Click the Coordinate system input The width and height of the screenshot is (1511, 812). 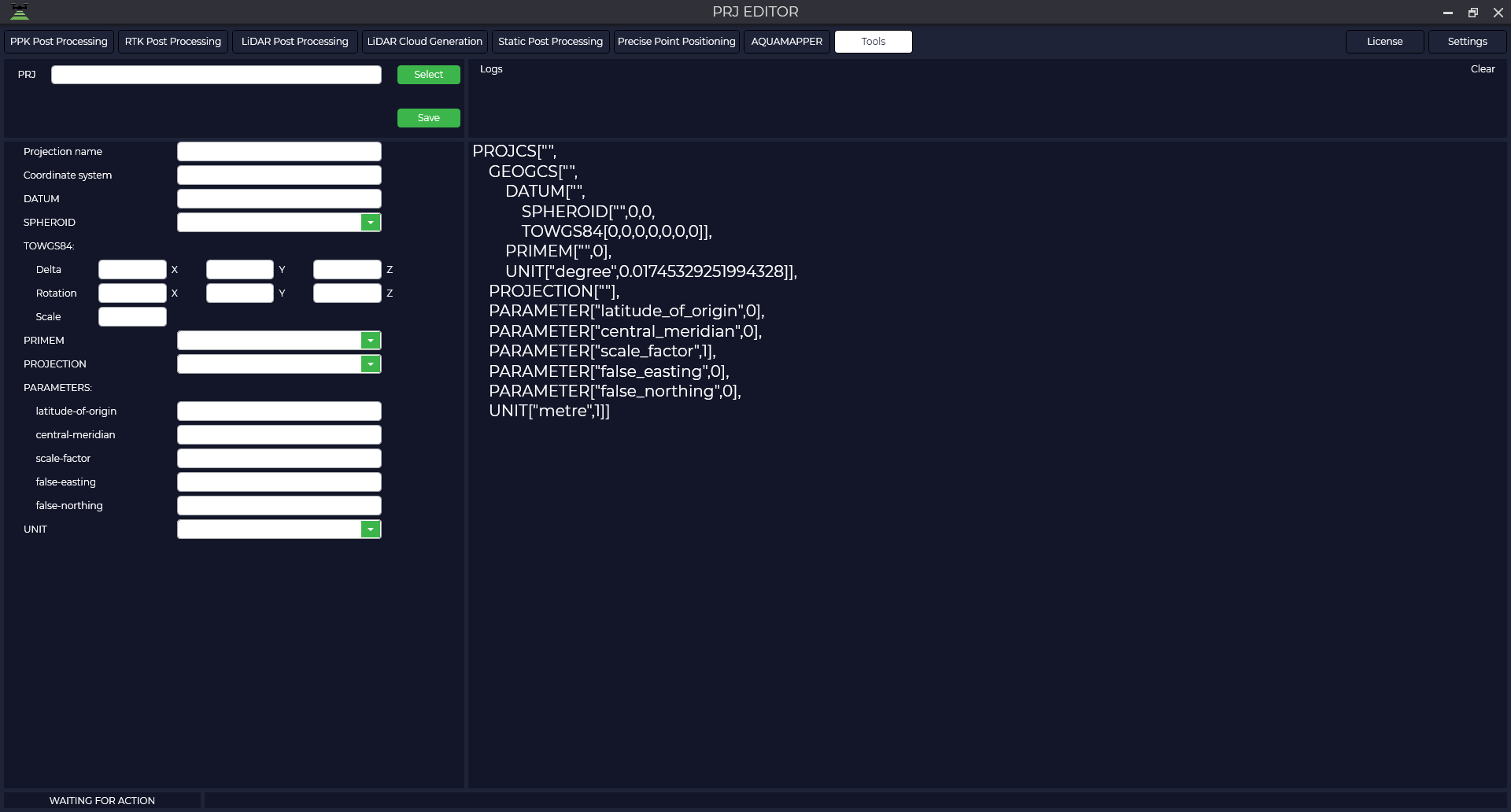coord(279,175)
